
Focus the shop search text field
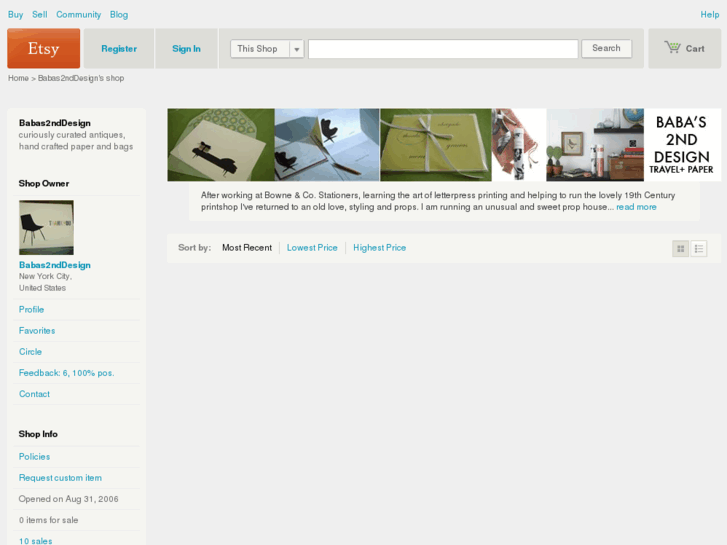(x=443, y=49)
